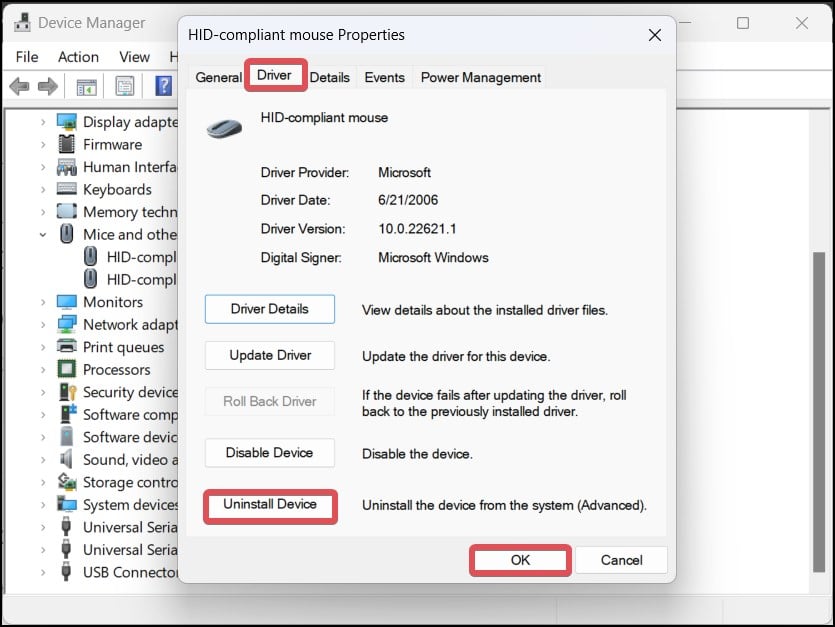Click the Driver Version value 10.0.22621.1
The height and width of the screenshot is (627, 835).
coord(417,229)
